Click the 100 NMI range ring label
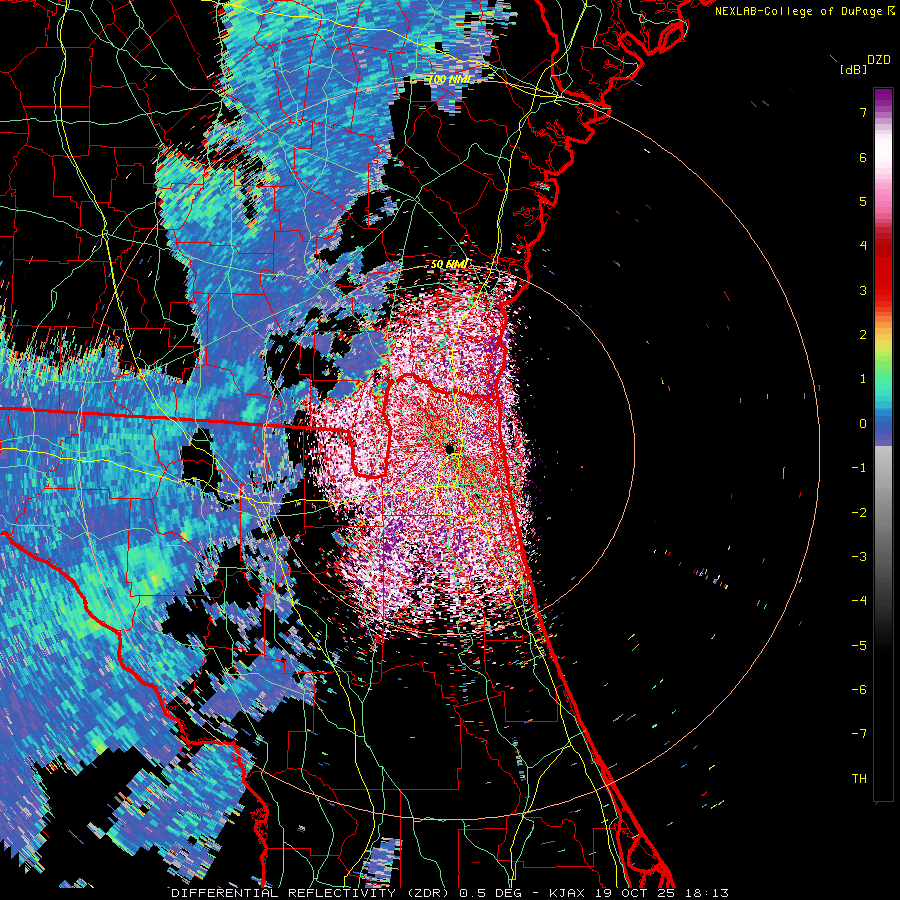The image size is (900, 900). [x=448, y=79]
